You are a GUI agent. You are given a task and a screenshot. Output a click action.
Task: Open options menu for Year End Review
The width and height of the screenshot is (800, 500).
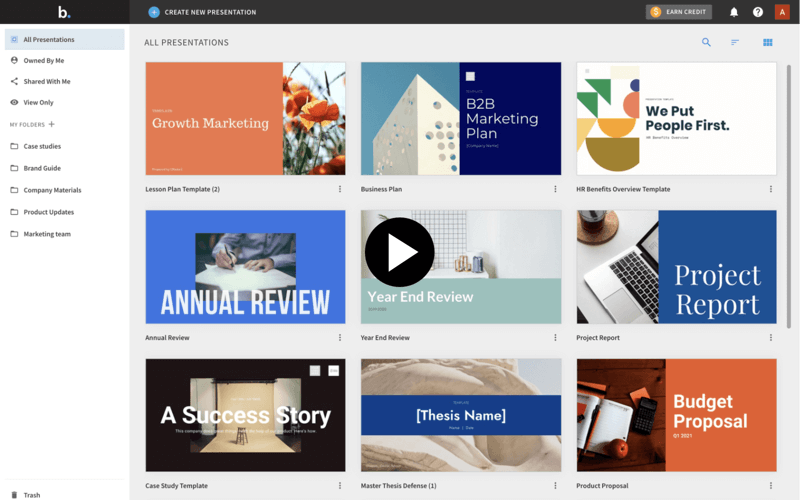pos(555,338)
